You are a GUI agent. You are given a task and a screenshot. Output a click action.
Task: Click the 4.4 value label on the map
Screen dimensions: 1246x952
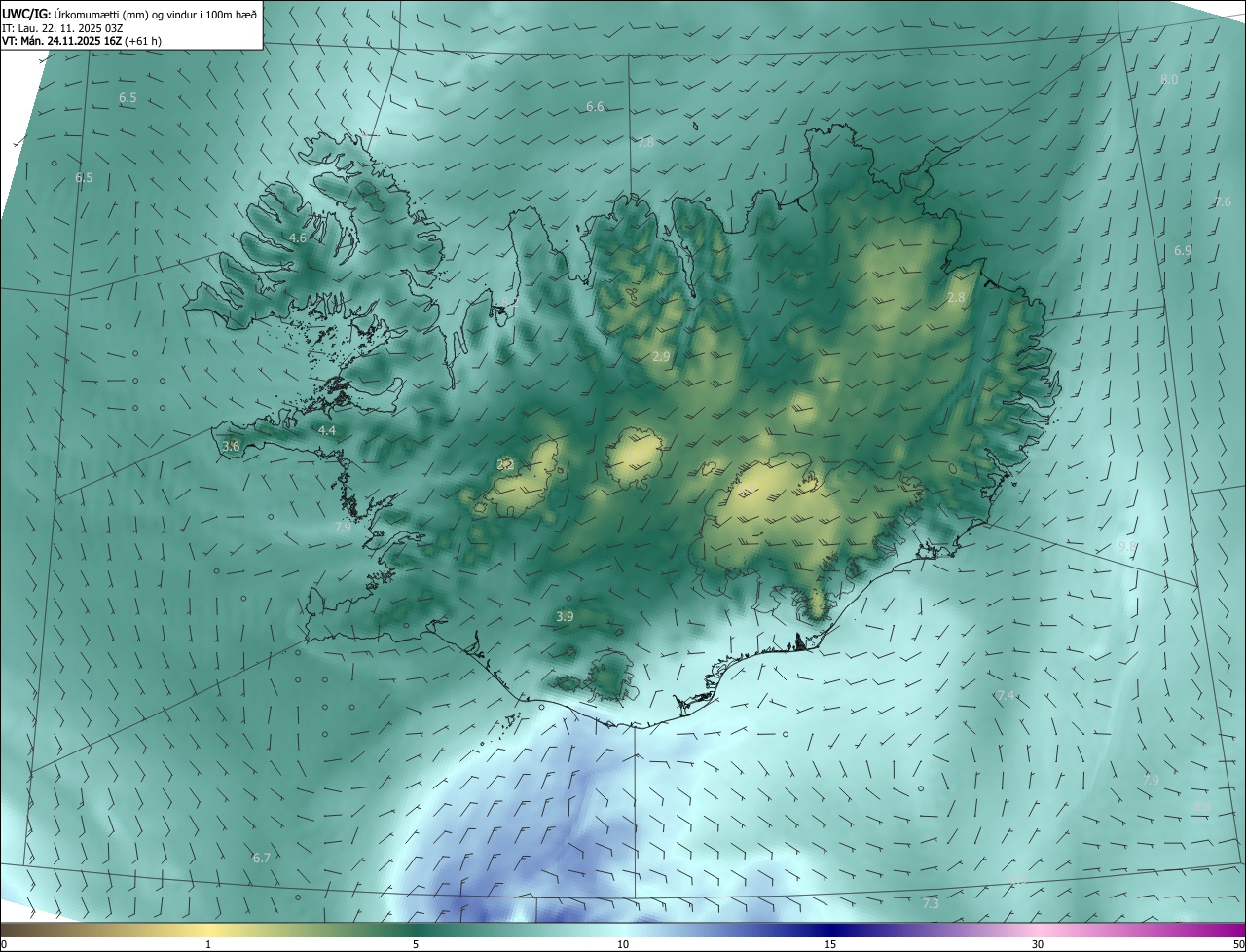[327, 430]
